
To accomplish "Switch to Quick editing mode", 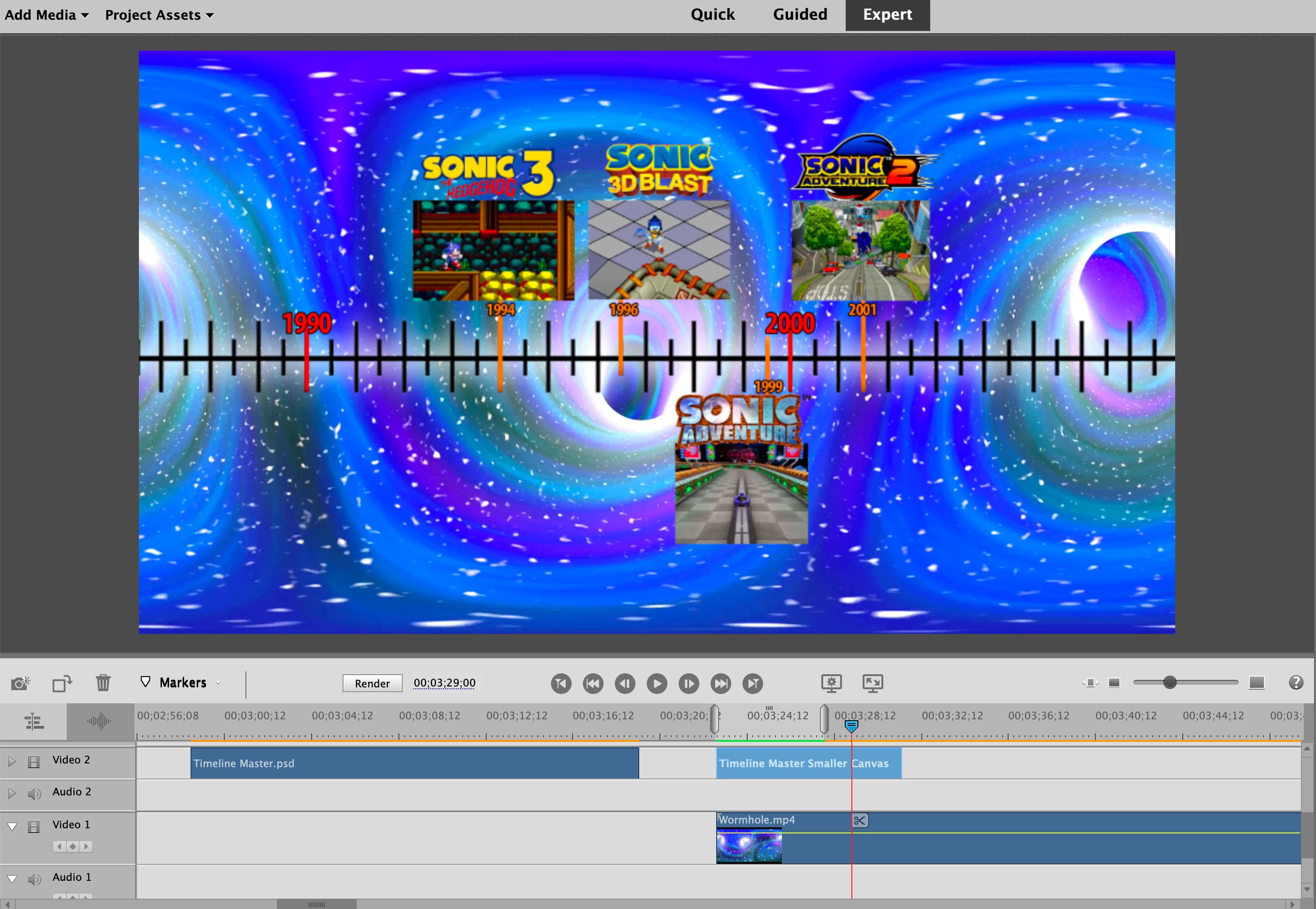I will click(712, 15).
